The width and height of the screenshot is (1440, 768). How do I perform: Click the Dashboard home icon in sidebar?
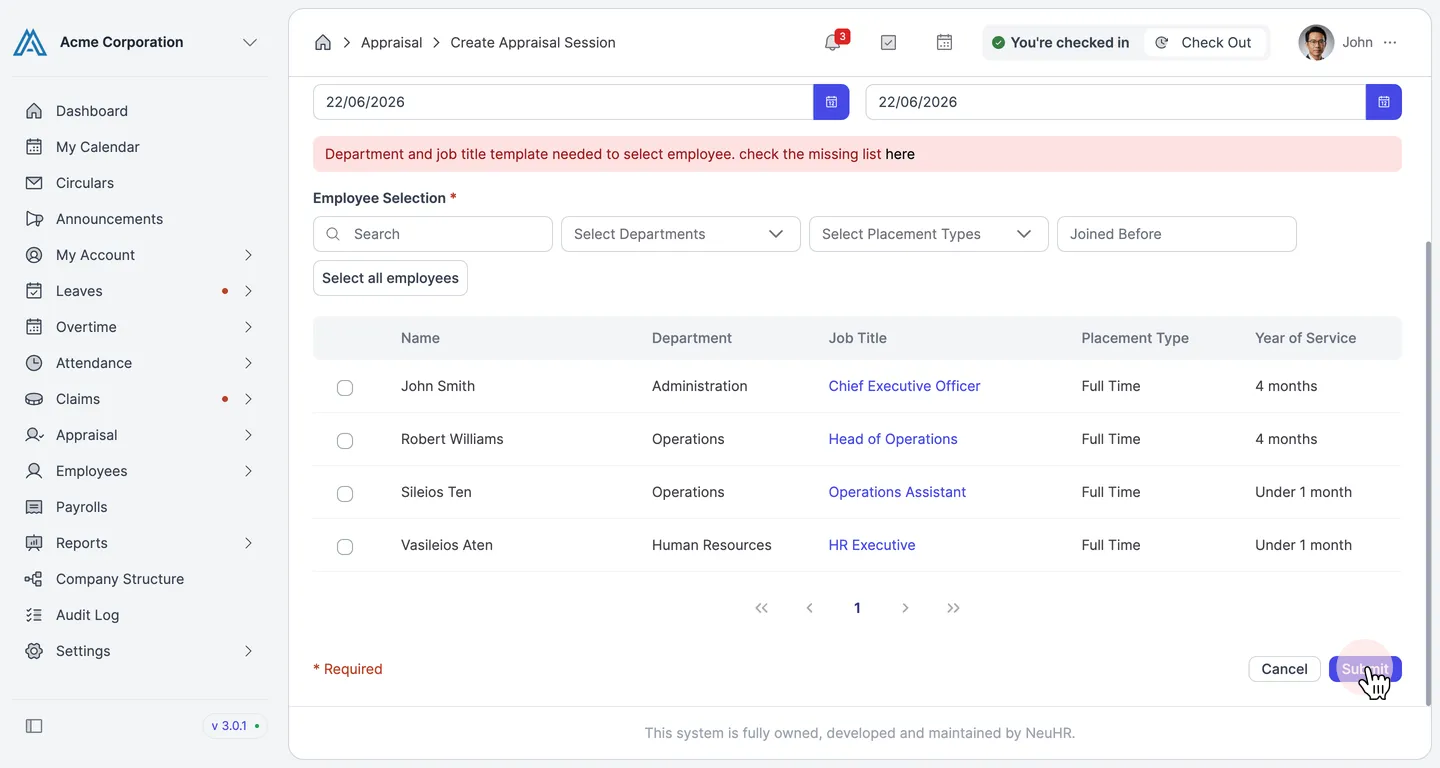(x=34, y=111)
